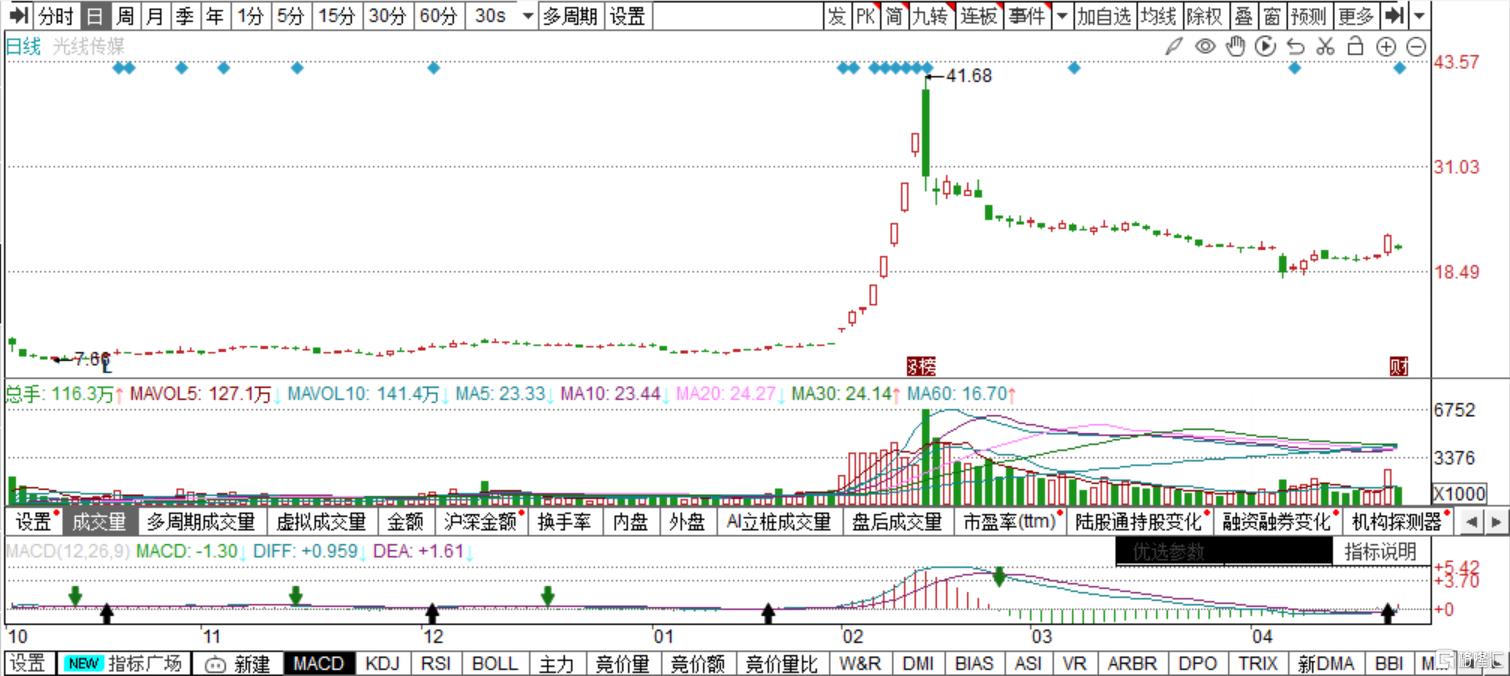Select the 换手率 turnover tab

564,521
